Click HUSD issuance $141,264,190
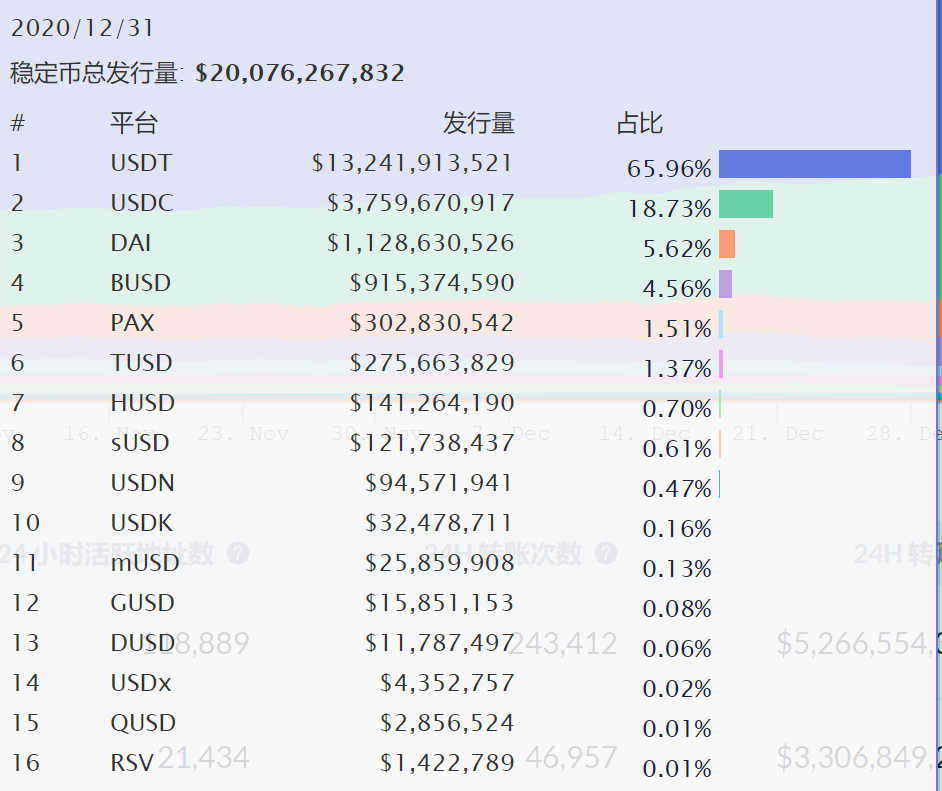The width and height of the screenshot is (942, 791). click(432, 403)
